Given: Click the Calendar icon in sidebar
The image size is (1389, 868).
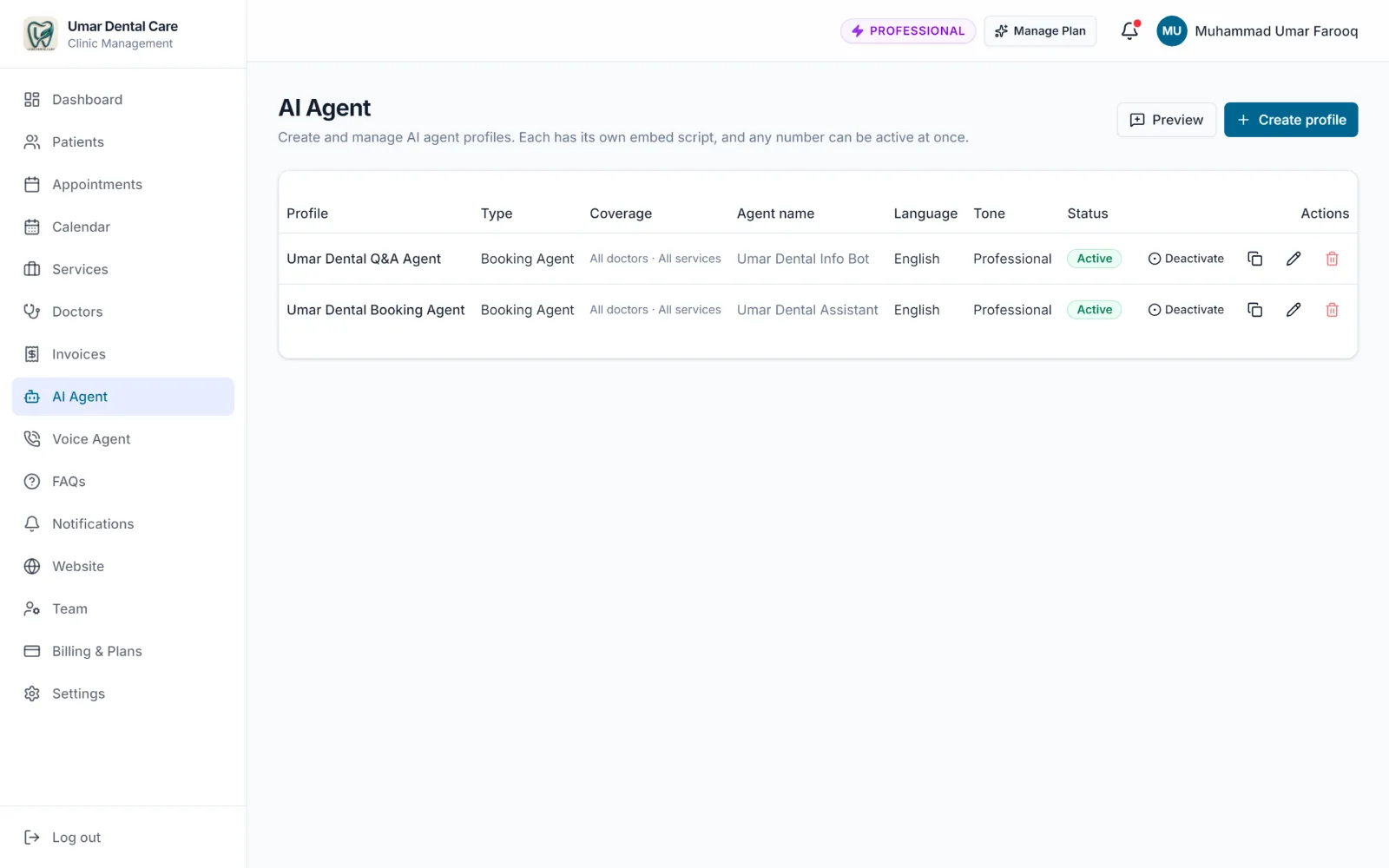Looking at the screenshot, I should (32, 227).
